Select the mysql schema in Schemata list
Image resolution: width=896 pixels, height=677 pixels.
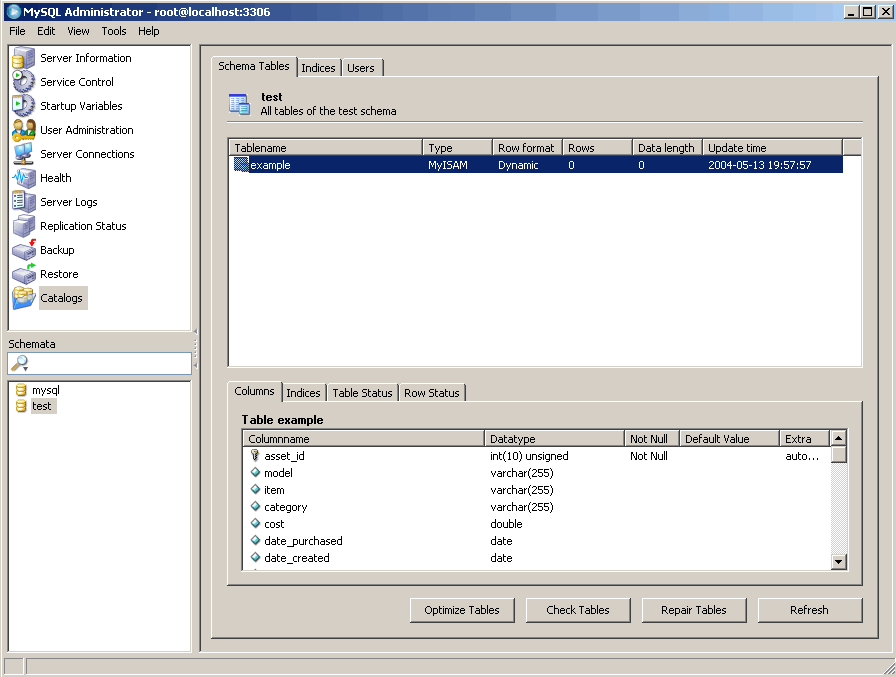click(x=46, y=390)
